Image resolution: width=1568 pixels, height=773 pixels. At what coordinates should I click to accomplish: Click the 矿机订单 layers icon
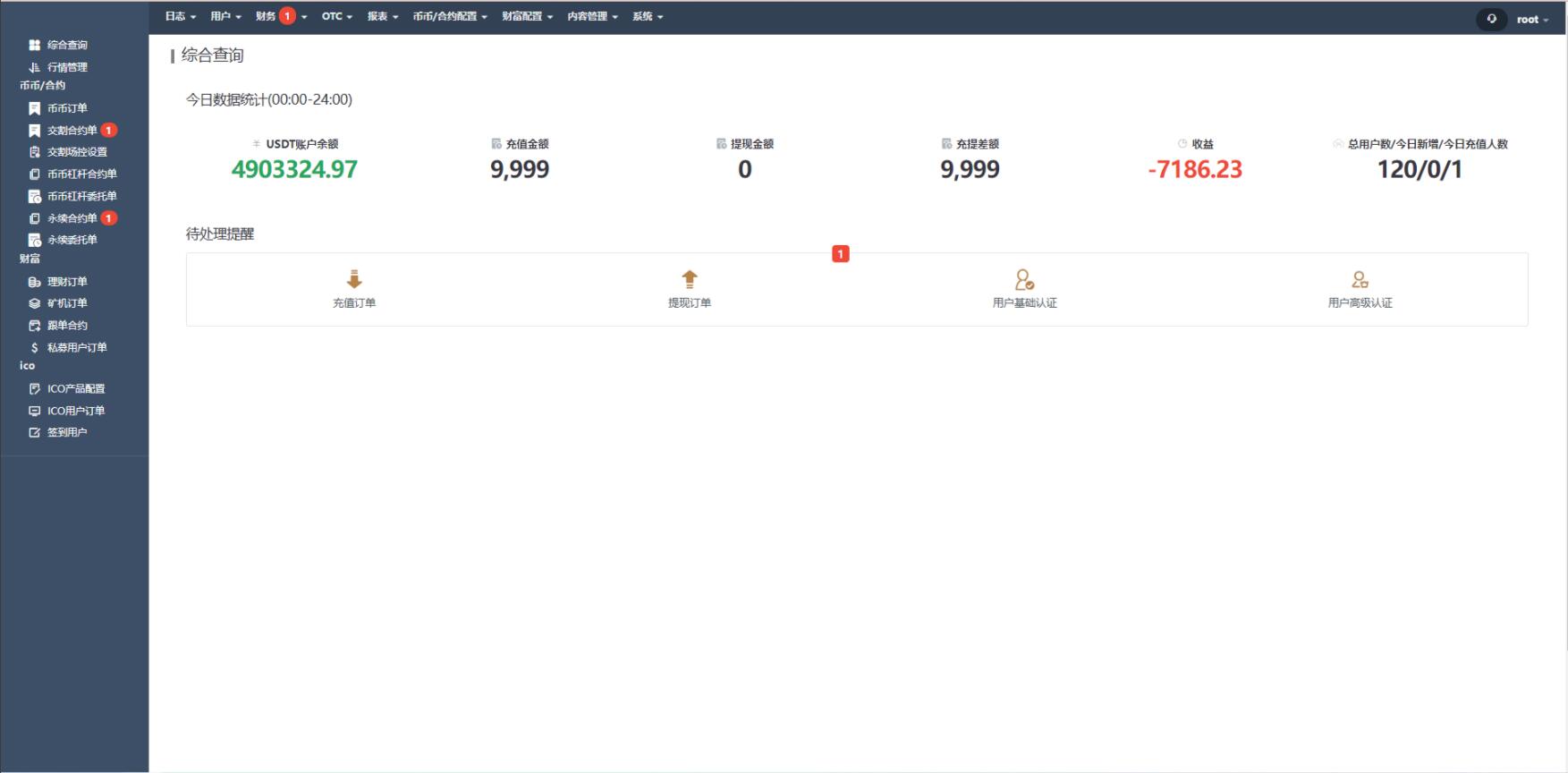pyautogui.click(x=35, y=303)
